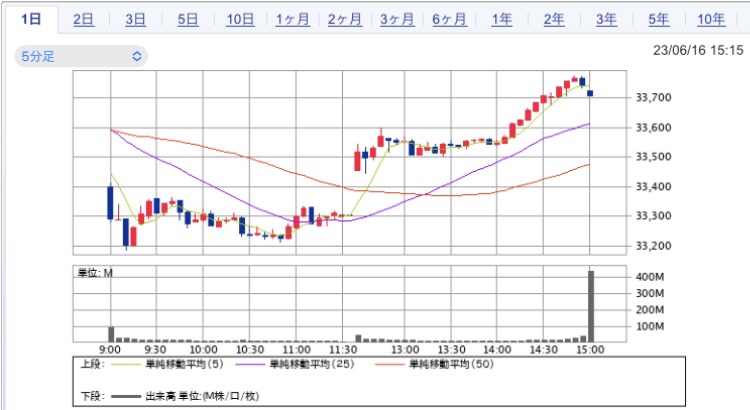Viewport: 750px width, 410px height.
Task: View the 6ヶ月 chart period
Action: point(449,20)
